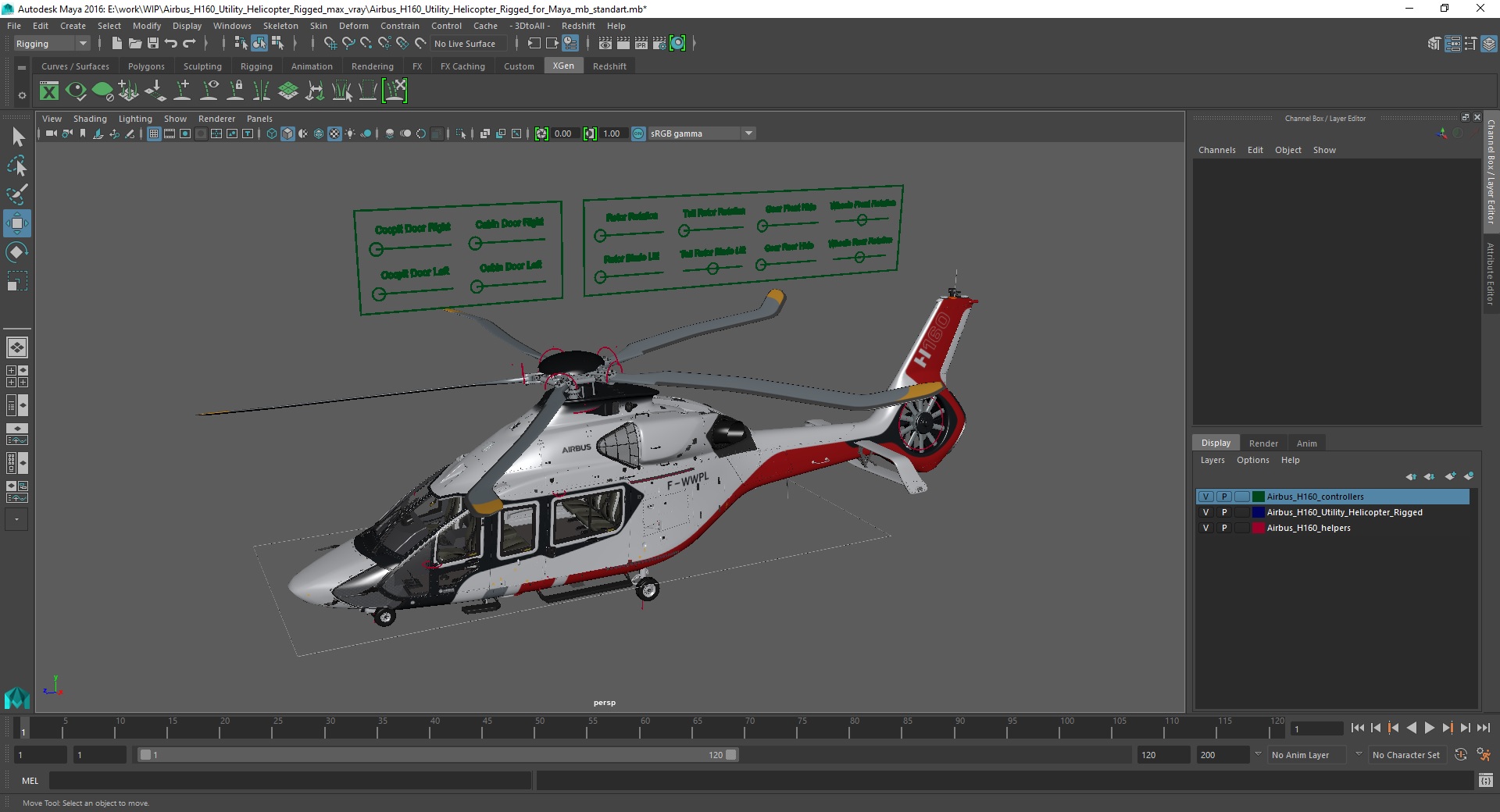This screenshot has width=1500, height=812.
Task: Click the MEL command input line
Action: tap(290, 780)
